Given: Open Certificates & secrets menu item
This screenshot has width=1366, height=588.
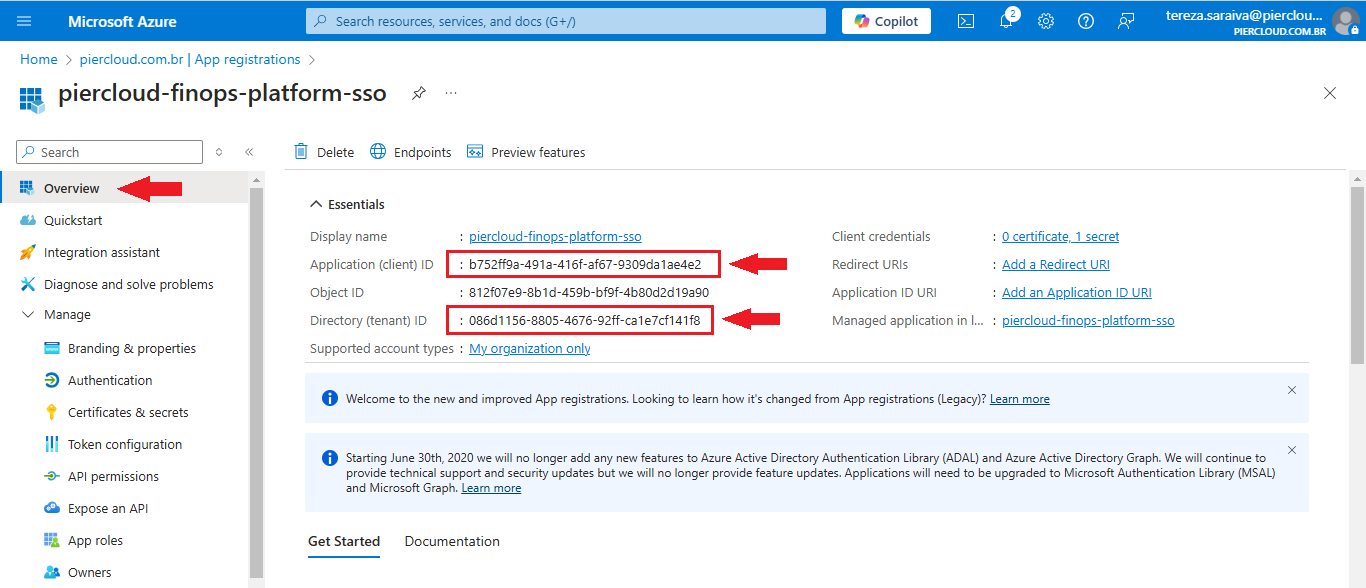Looking at the screenshot, I should (x=128, y=412).
